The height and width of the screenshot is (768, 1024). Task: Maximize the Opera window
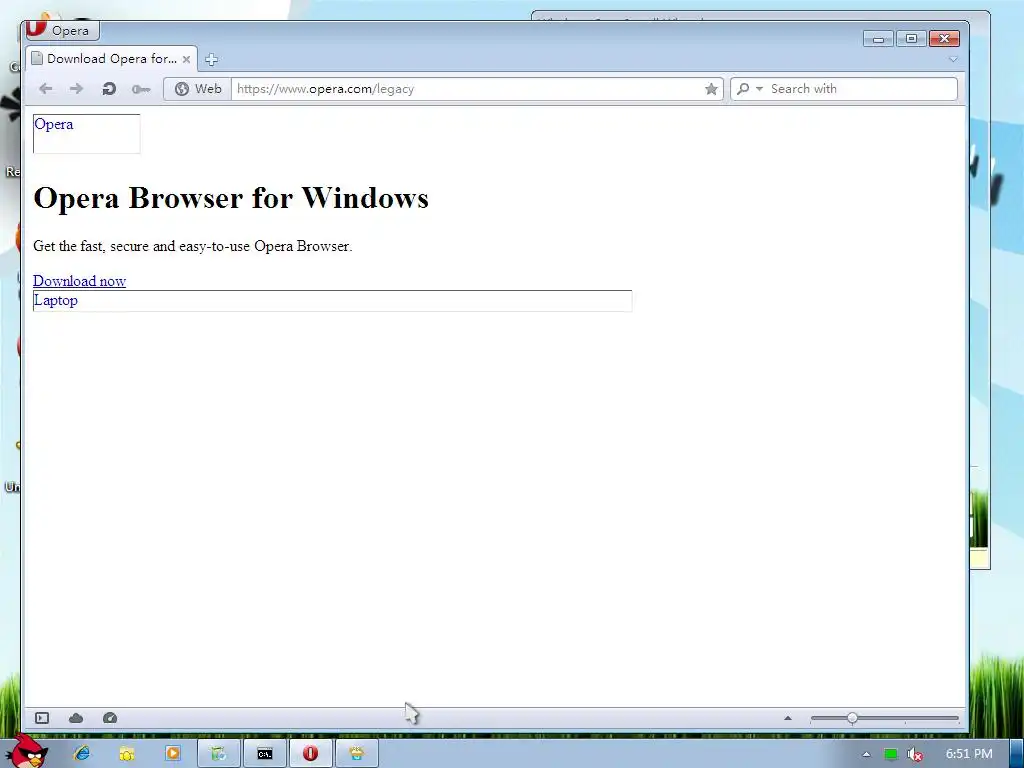911,39
